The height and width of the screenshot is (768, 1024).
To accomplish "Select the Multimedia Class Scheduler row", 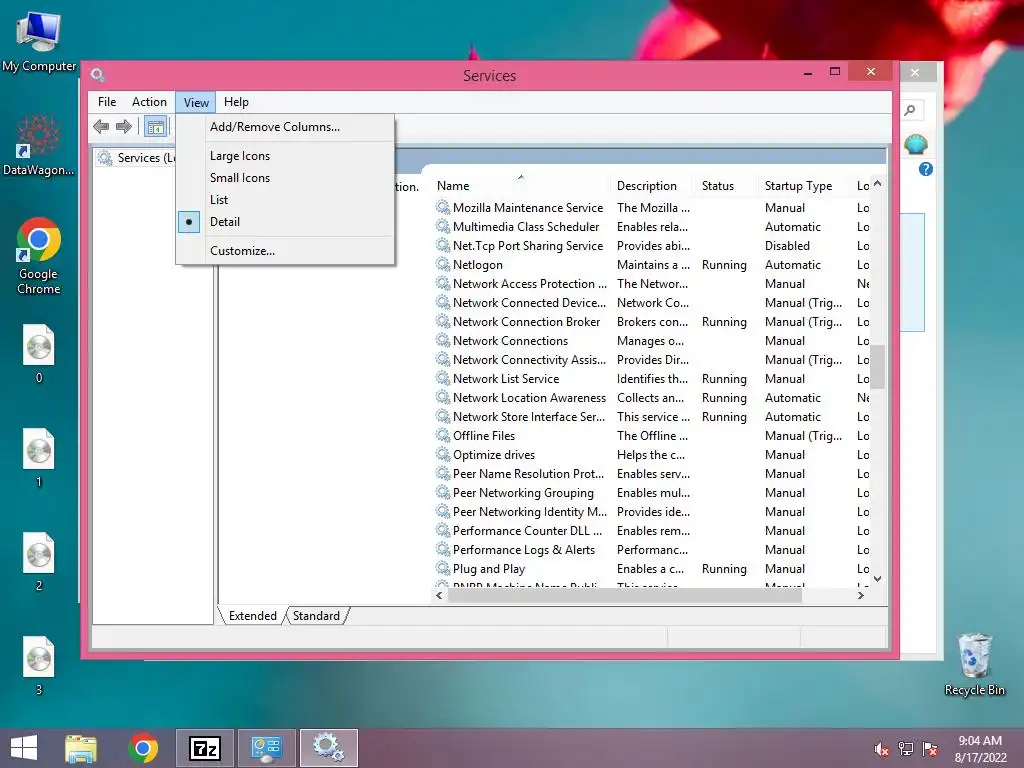I will 651,227.
